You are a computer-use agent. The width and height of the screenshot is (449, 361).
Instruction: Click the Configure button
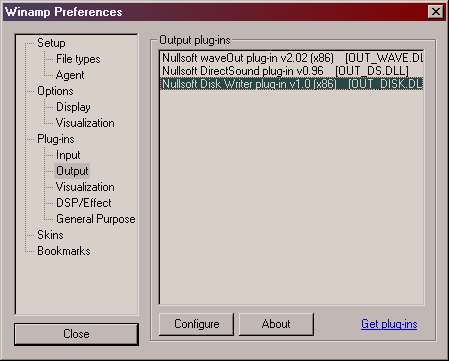[196, 324]
